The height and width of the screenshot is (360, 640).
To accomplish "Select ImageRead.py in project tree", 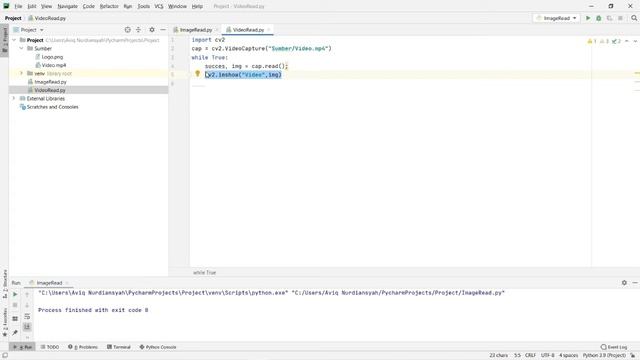I will pos(50,82).
